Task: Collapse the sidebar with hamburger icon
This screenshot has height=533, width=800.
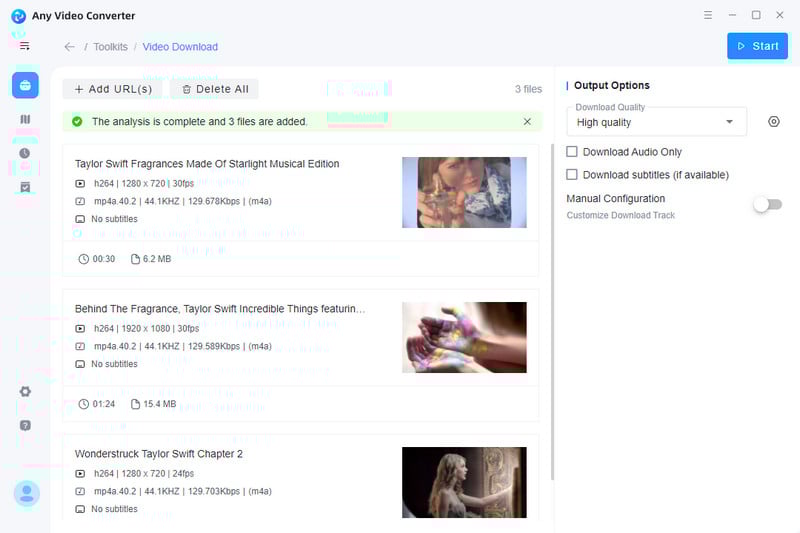Action: coord(24,46)
